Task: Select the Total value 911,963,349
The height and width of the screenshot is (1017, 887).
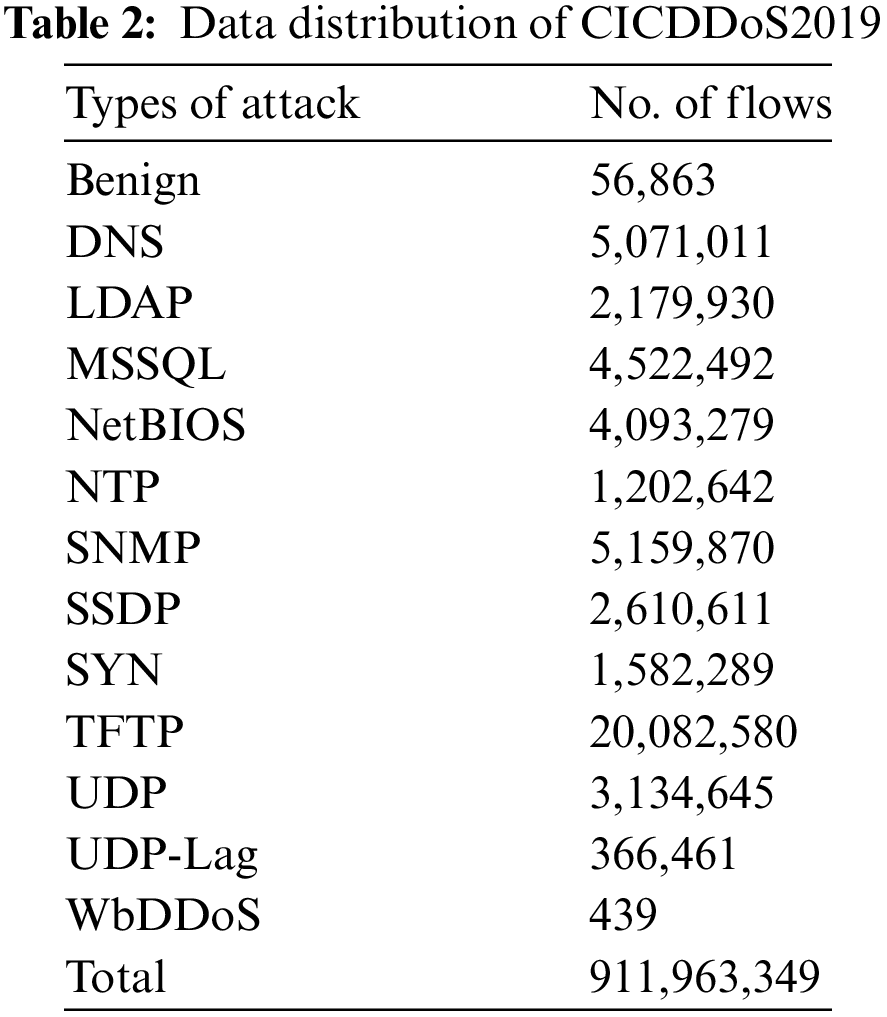Action: [x=705, y=977]
